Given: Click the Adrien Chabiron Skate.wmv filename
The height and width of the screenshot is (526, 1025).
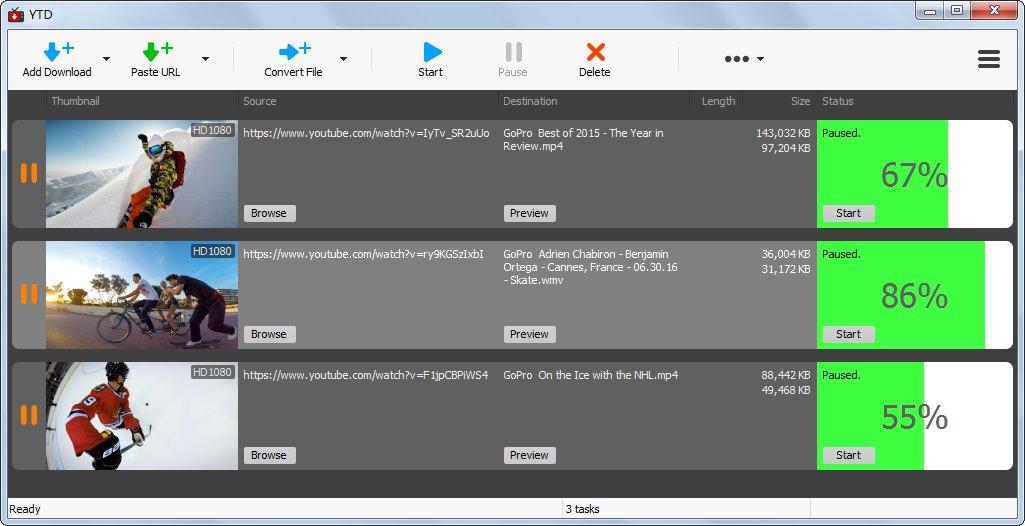Looking at the screenshot, I should [x=590, y=267].
